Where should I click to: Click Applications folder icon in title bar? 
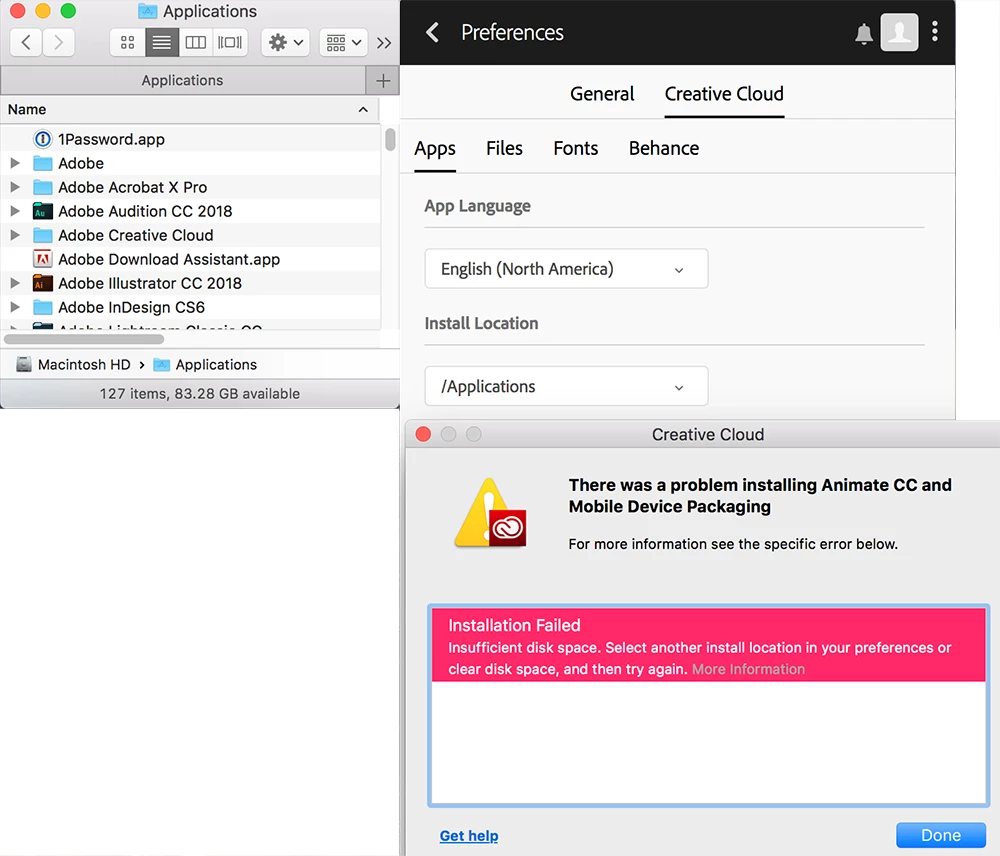147,11
